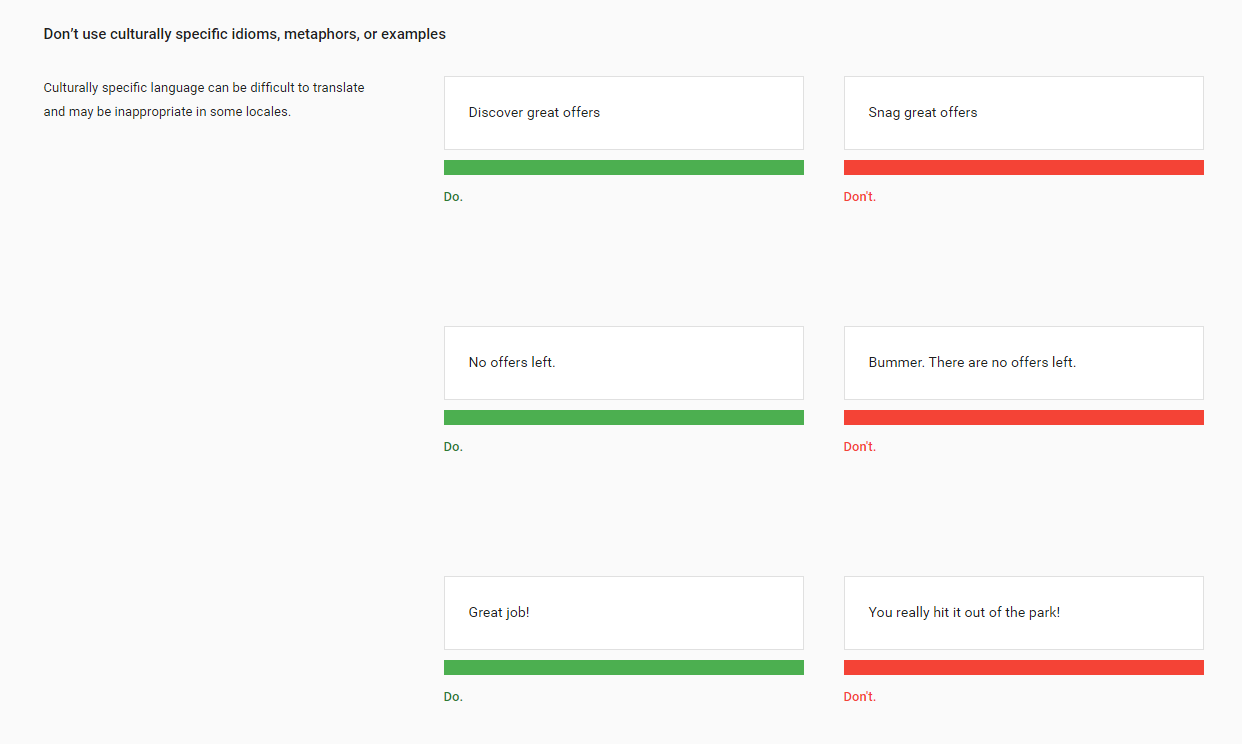Click 'Don't.' label below 'Snag great offers'

[859, 197]
